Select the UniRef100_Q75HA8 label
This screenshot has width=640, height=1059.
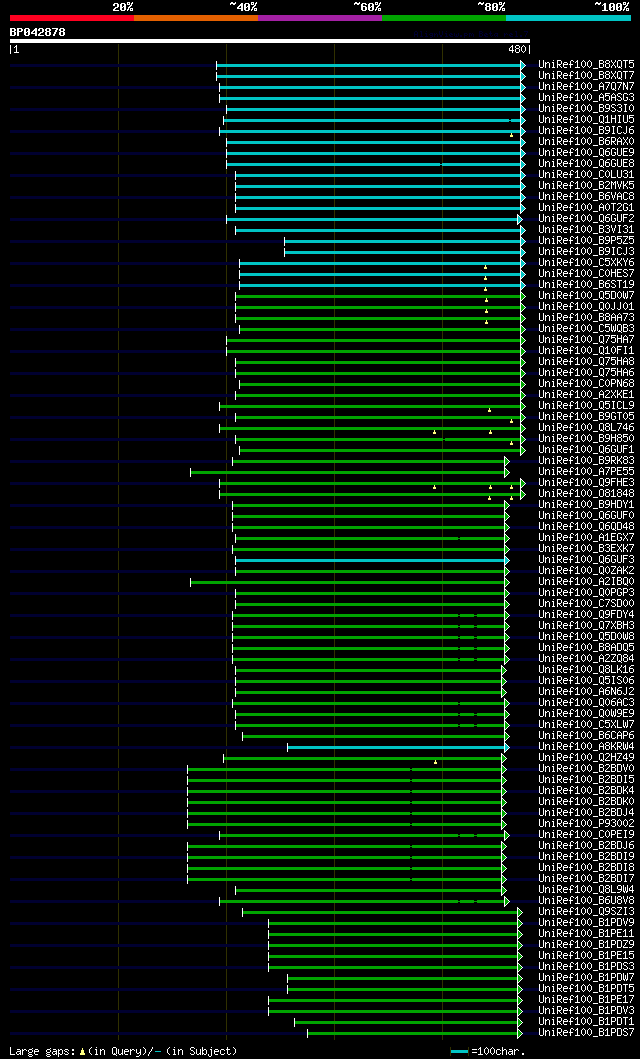coord(586,362)
